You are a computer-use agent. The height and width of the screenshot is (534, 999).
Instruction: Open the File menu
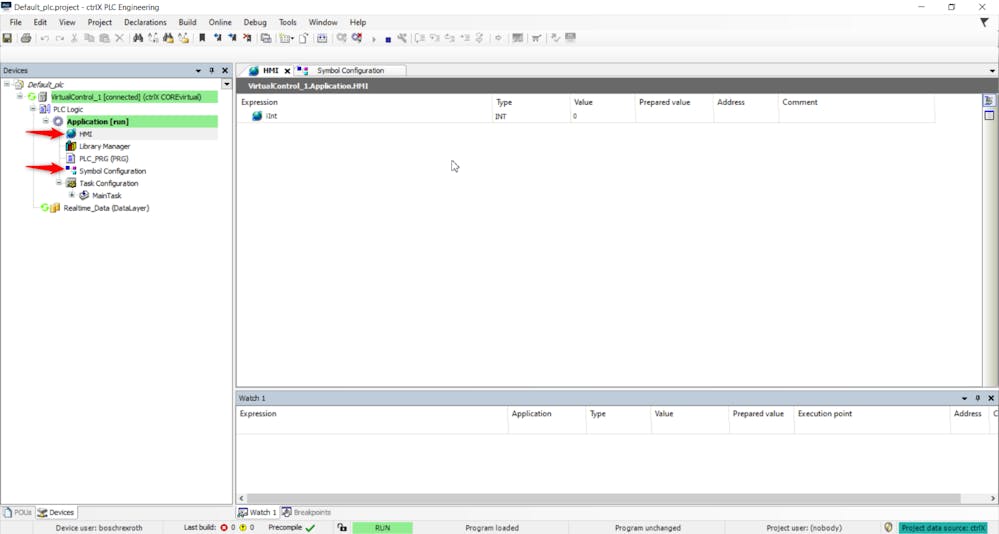pos(15,22)
